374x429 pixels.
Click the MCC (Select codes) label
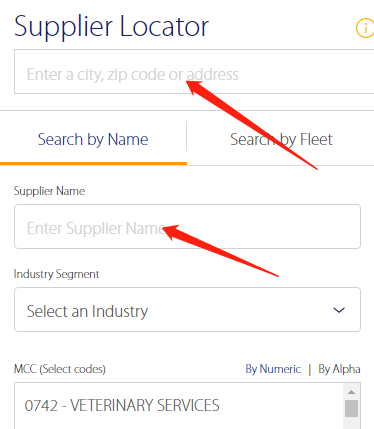click(x=60, y=369)
